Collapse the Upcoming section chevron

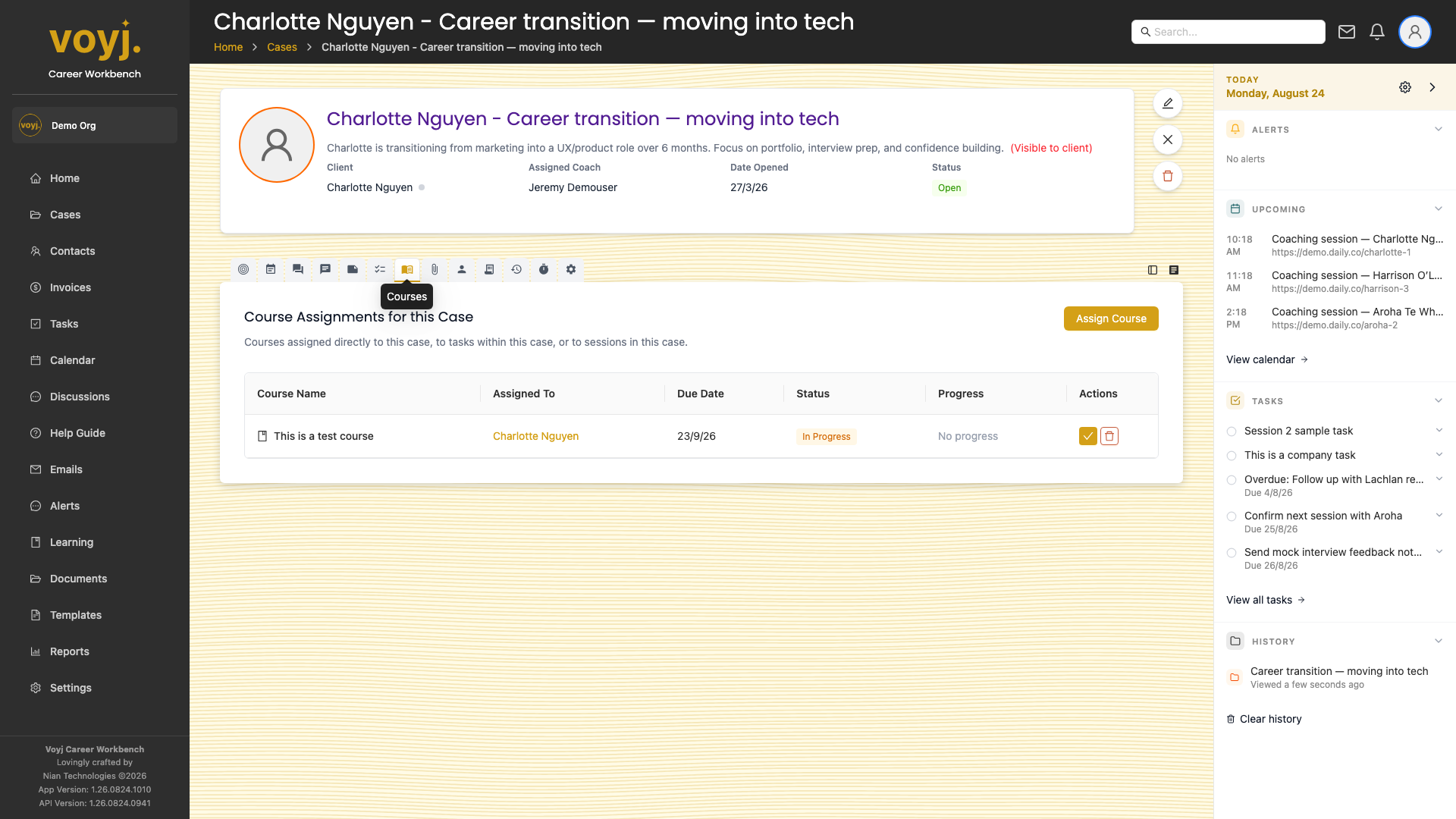(x=1439, y=209)
